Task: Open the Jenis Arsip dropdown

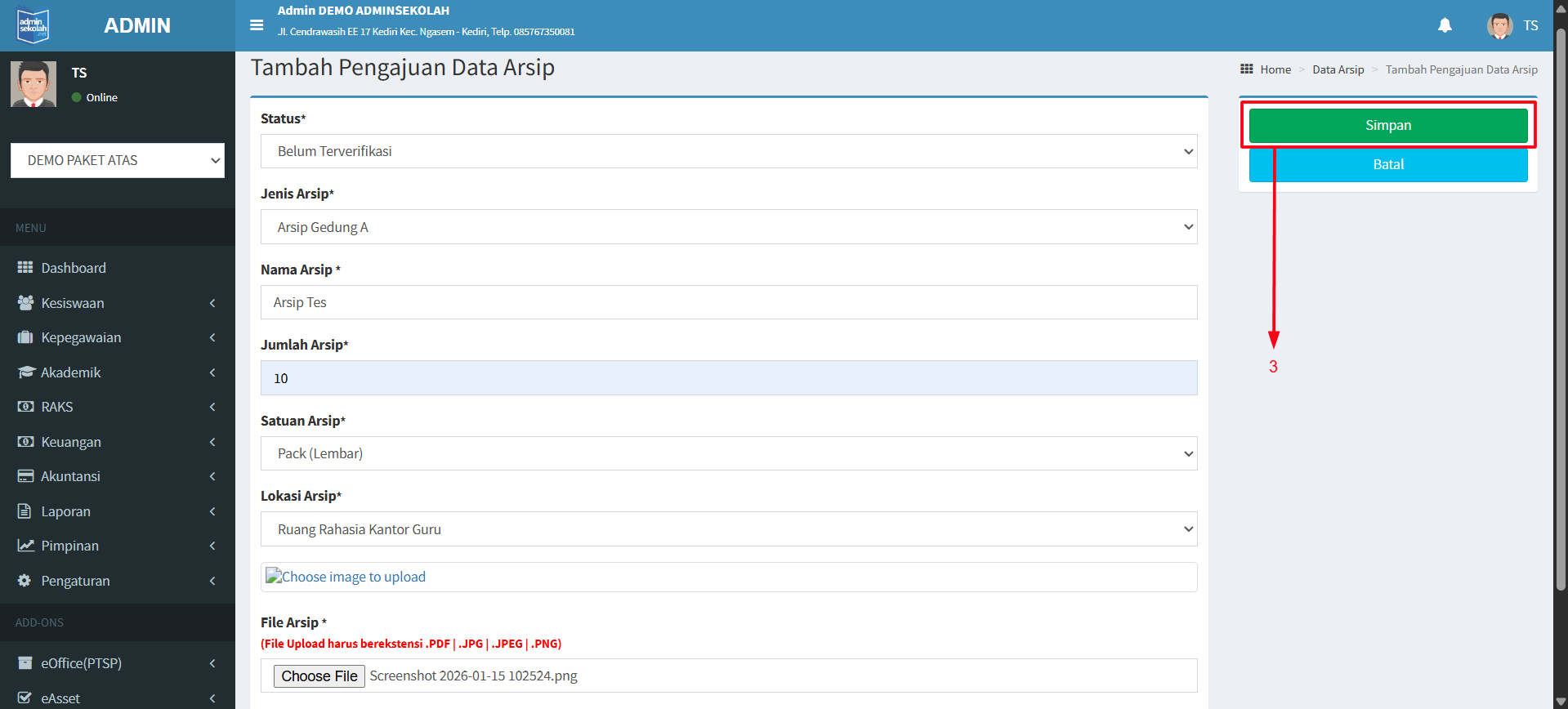Action: 728,227
